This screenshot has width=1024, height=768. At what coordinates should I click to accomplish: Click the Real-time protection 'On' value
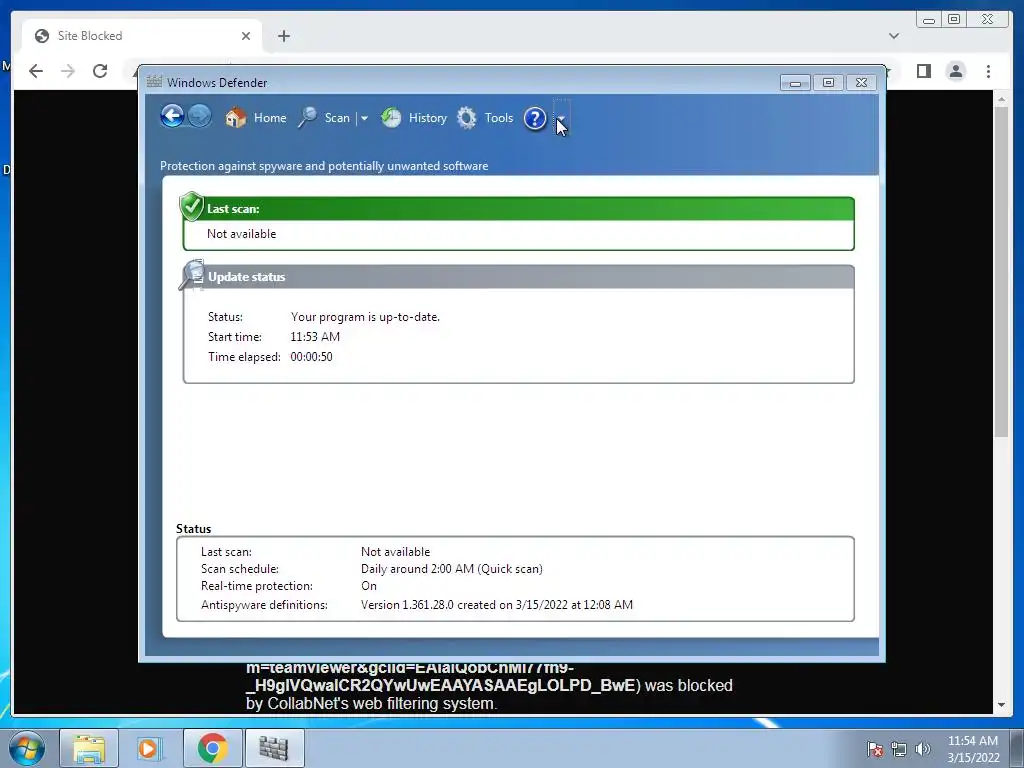369,586
